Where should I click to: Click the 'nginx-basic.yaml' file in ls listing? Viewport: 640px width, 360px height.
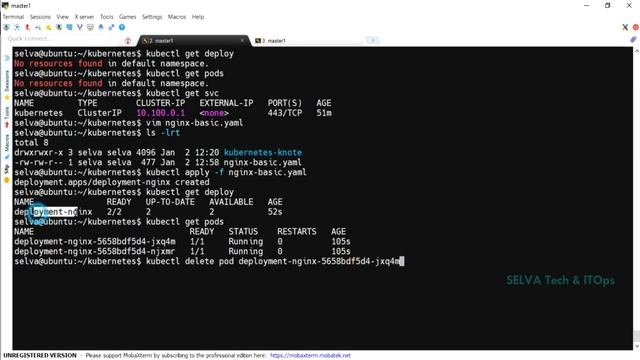263,162
